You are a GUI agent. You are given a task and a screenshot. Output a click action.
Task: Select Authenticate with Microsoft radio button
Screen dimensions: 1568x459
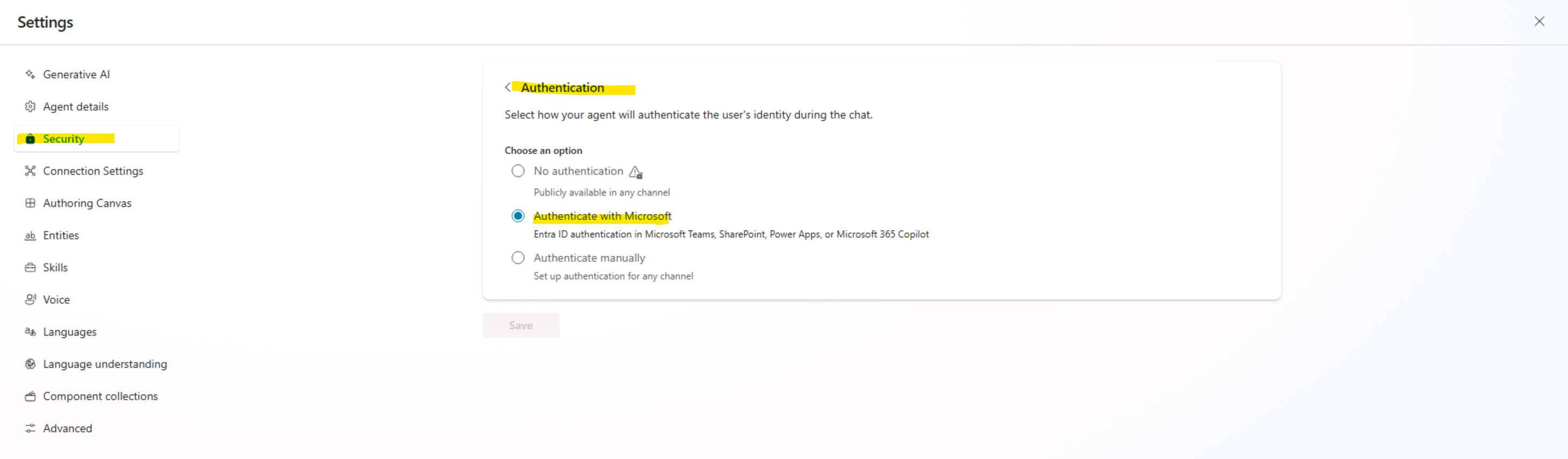coord(518,217)
